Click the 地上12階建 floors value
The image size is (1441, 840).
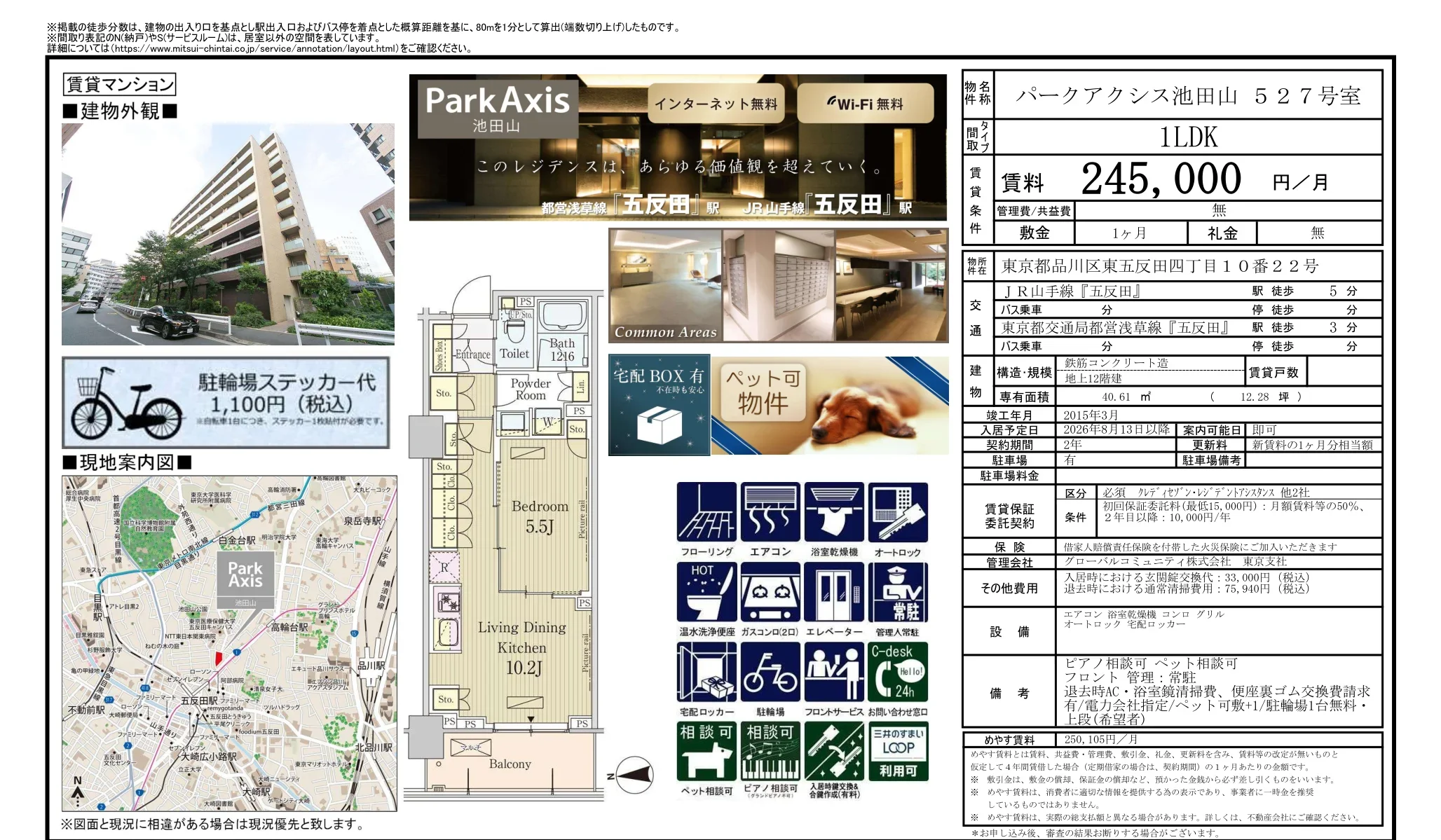[1093, 378]
